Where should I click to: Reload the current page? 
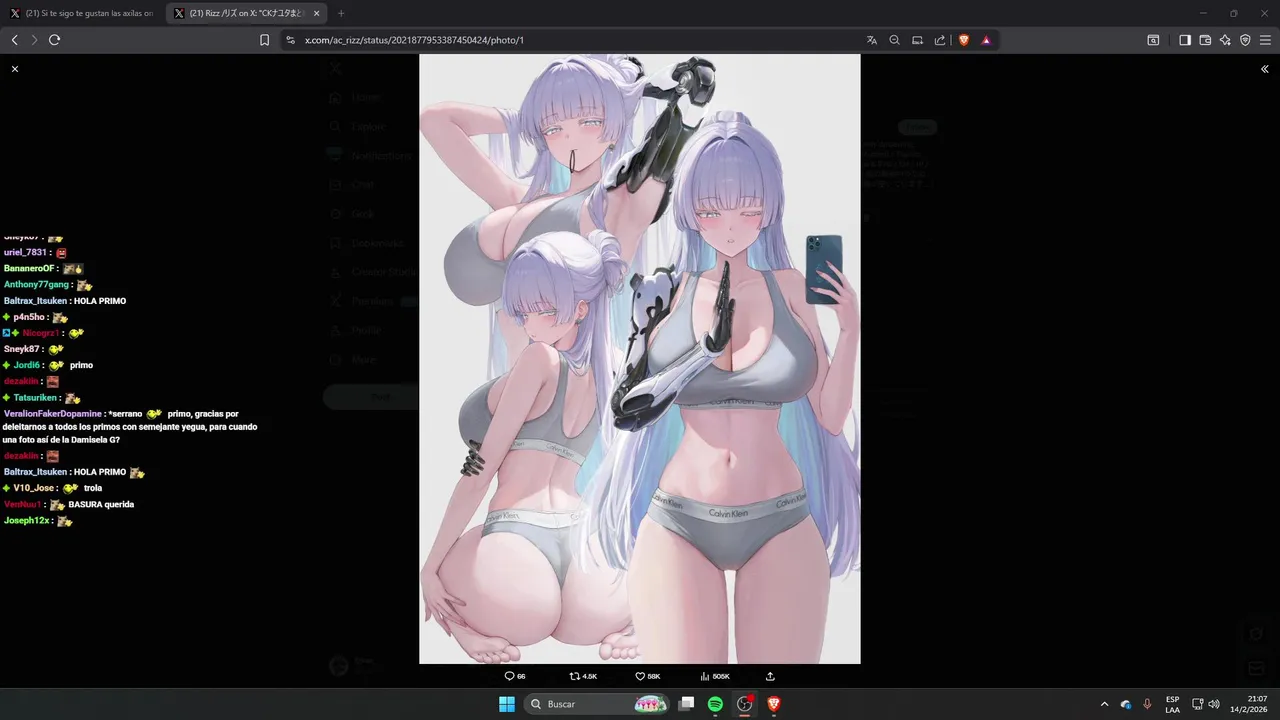tap(54, 40)
